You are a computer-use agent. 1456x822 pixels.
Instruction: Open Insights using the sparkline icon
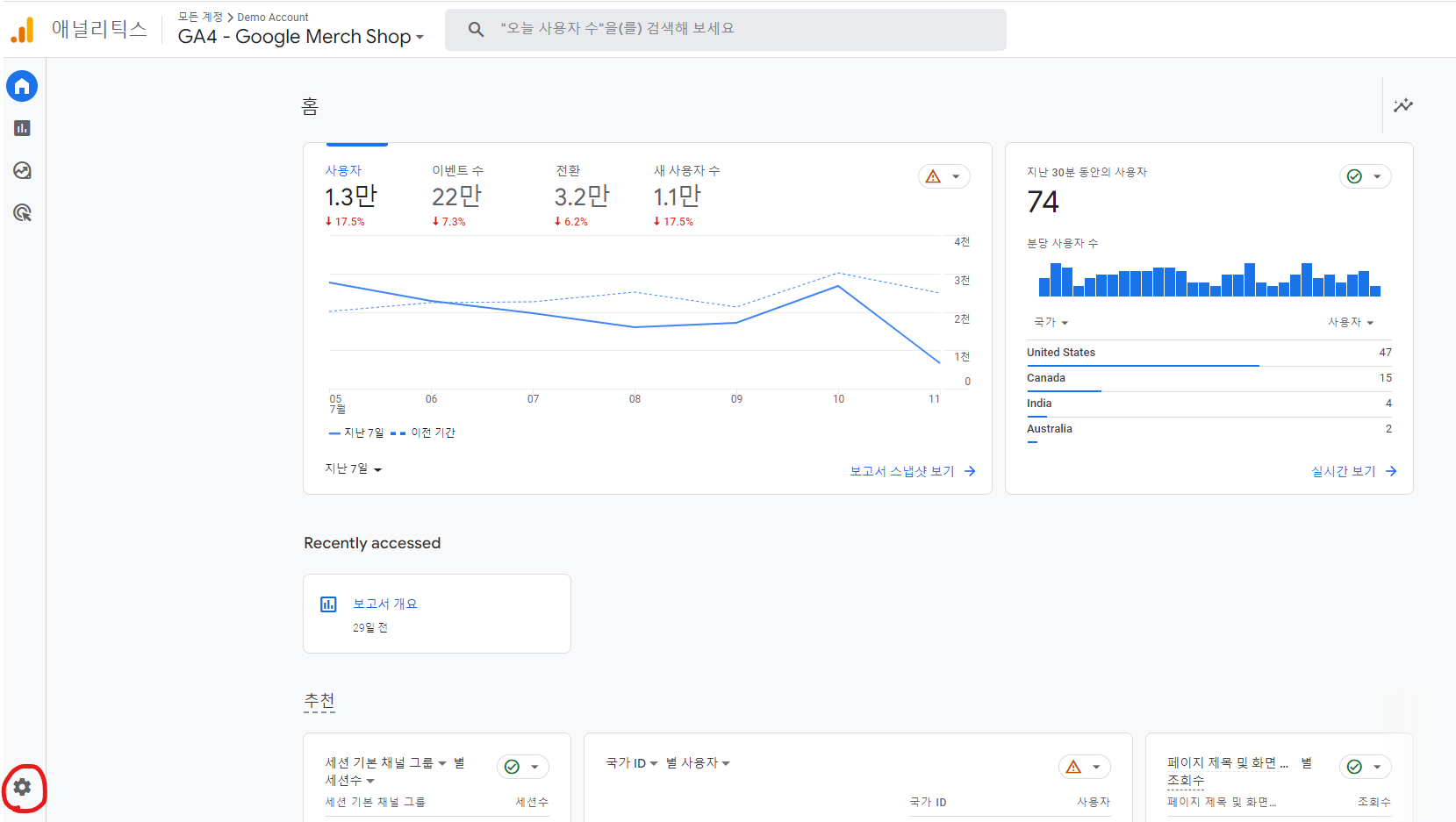(x=1402, y=105)
